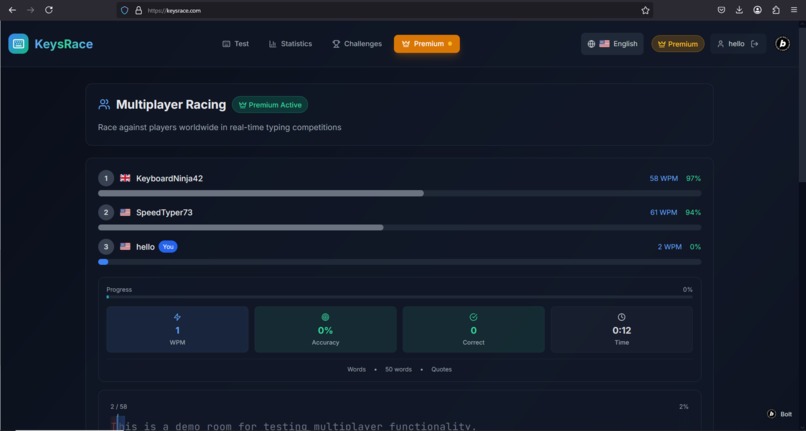Click the padlock site security icon

[x=138, y=10]
